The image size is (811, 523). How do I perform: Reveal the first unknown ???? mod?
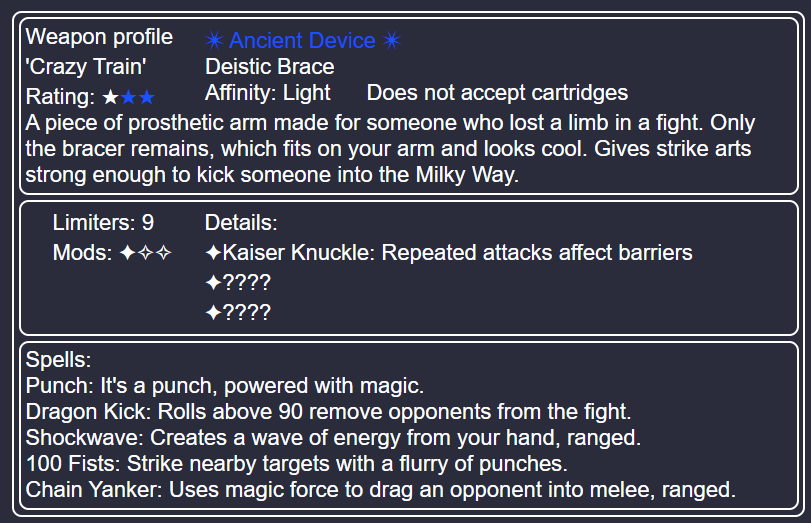[238, 282]
